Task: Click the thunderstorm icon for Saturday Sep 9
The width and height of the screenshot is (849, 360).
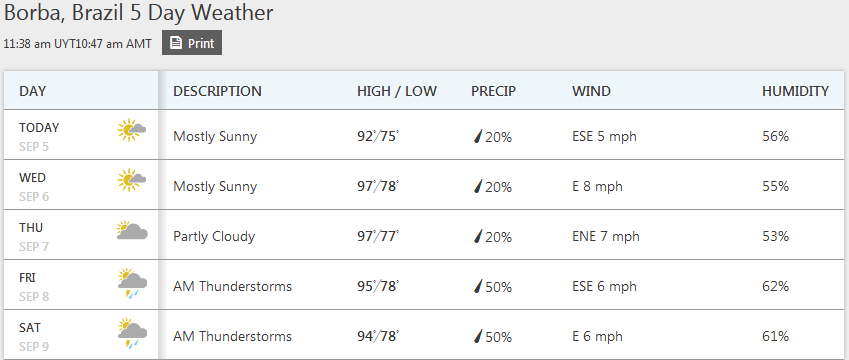Action: tap(132, 333)
